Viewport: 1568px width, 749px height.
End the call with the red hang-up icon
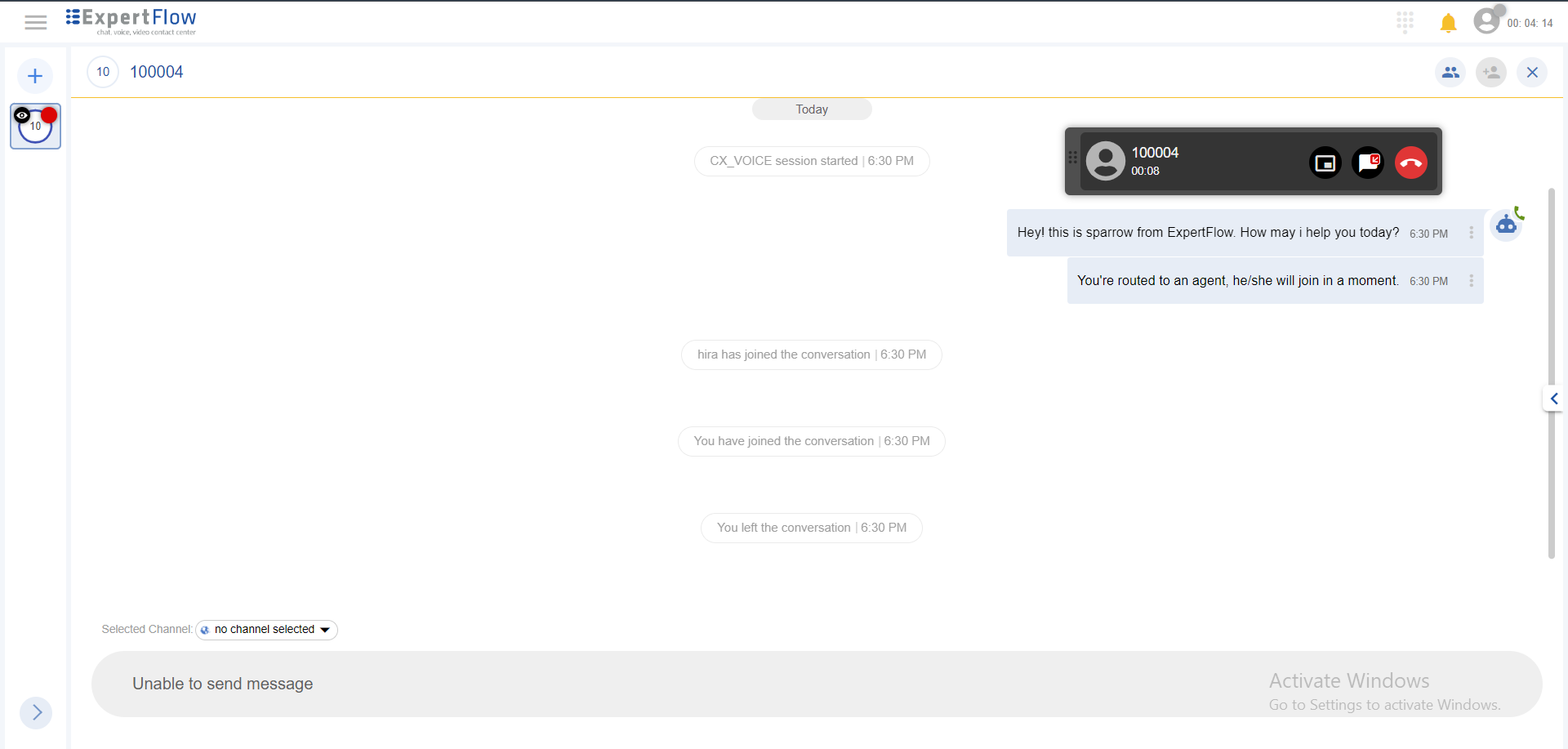[x=1410, y=163]
